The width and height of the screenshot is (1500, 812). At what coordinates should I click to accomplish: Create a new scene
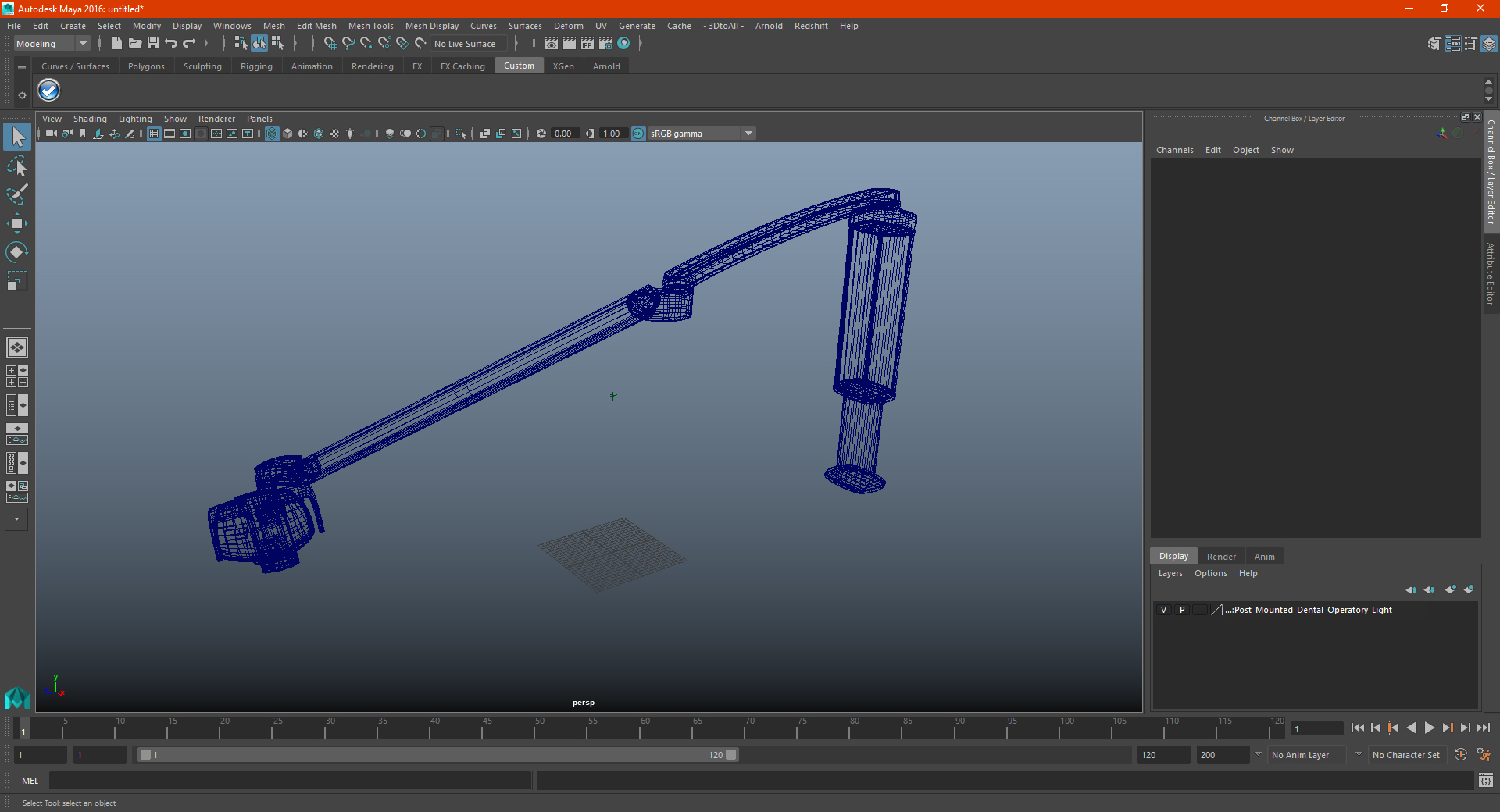(x=116, y=44)
